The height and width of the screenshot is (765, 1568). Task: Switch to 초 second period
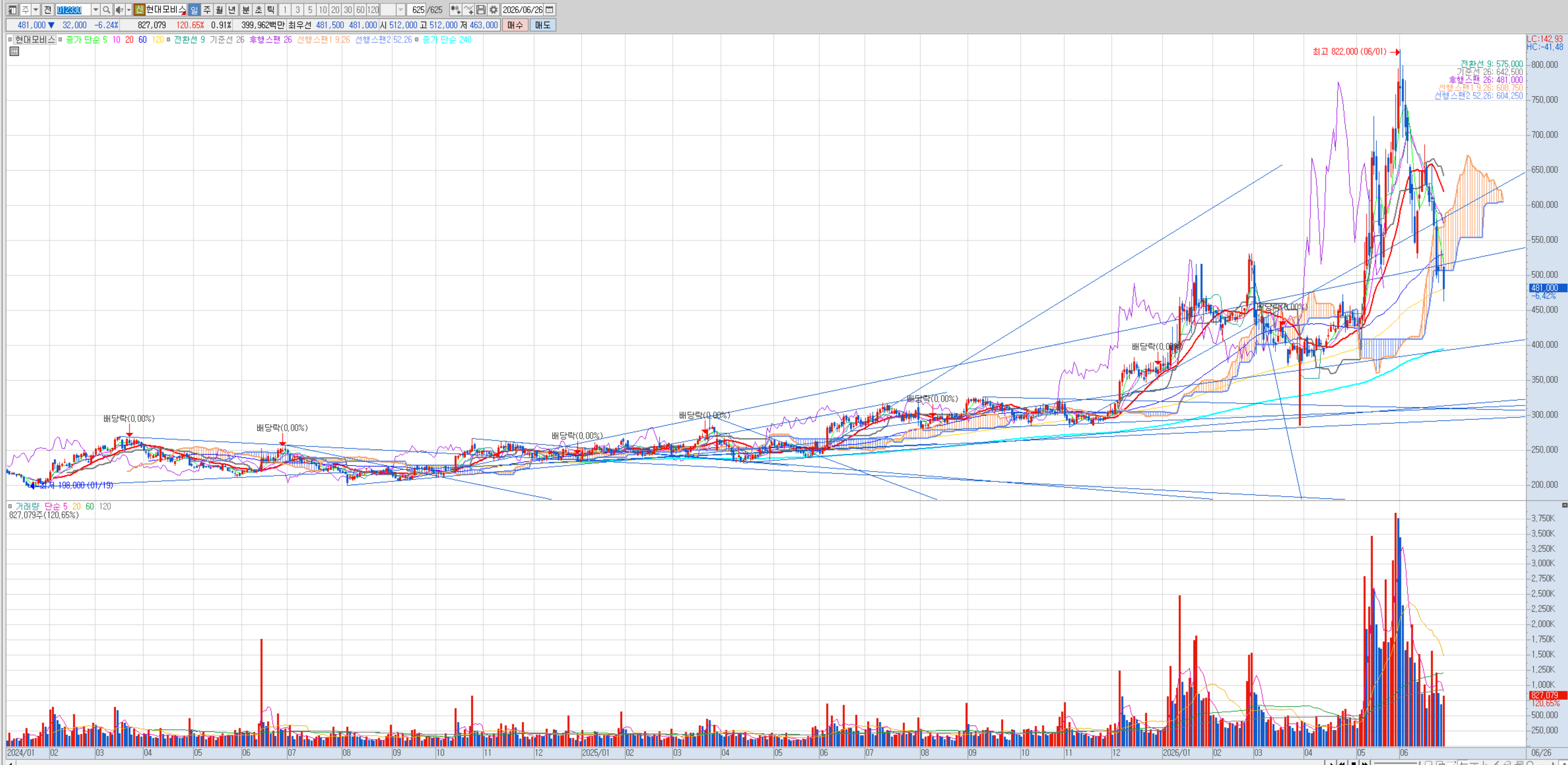tap(259, 10)
